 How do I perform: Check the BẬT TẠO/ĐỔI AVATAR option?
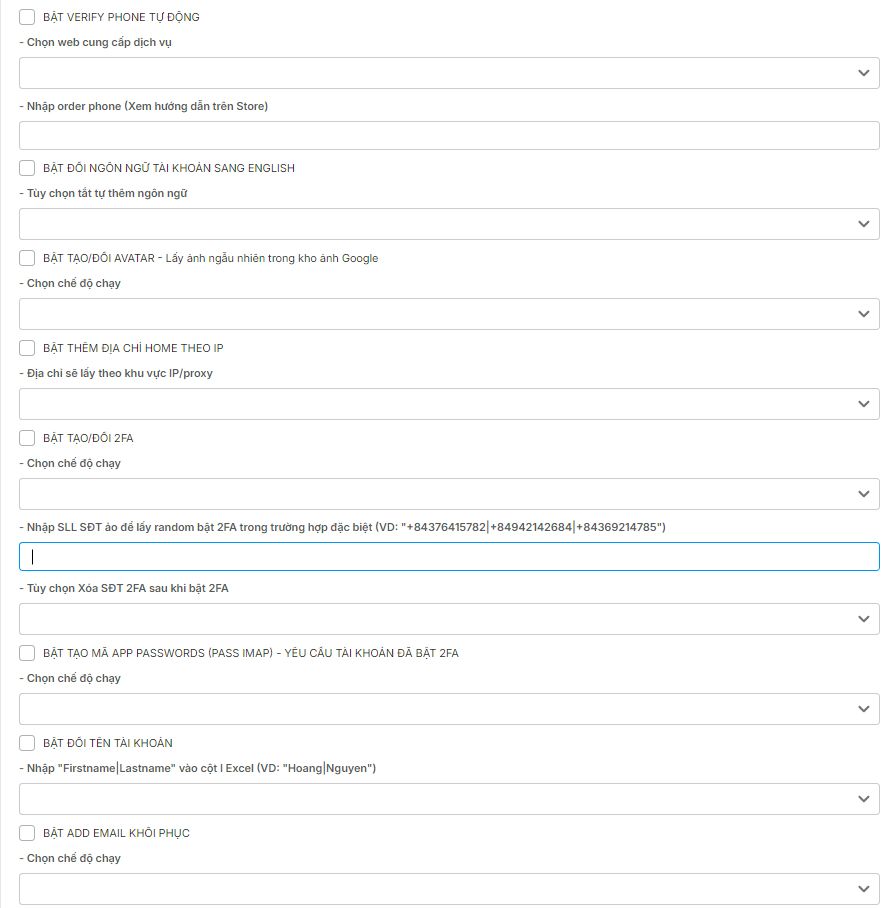point(27,258)
